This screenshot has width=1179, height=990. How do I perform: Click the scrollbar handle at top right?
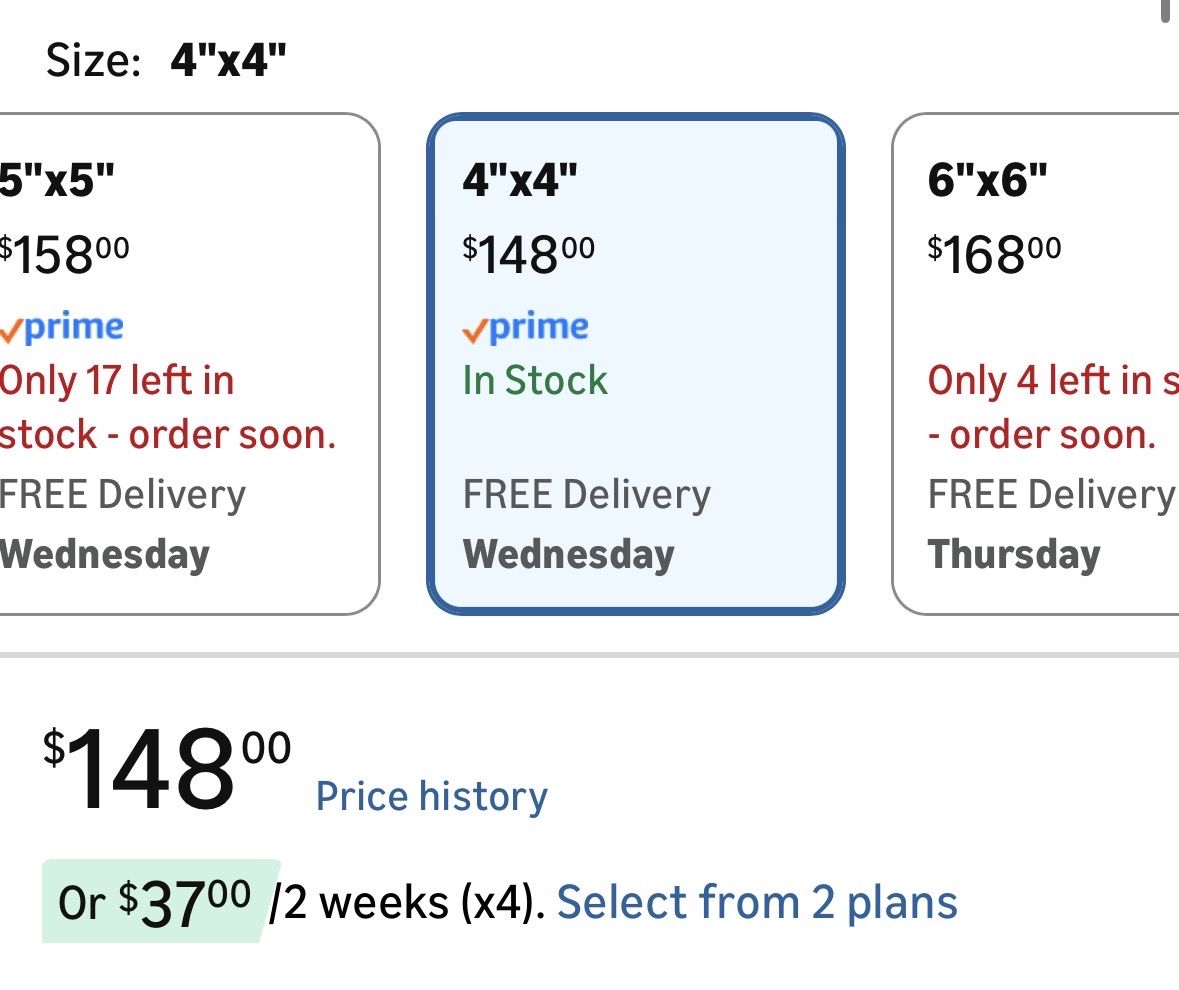coord(1165,10)
